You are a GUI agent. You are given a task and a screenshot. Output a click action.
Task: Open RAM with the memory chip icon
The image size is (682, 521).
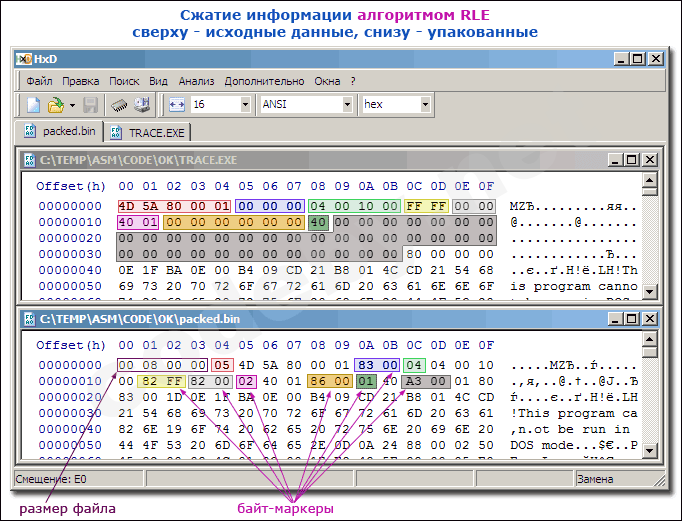coord(119,105)
